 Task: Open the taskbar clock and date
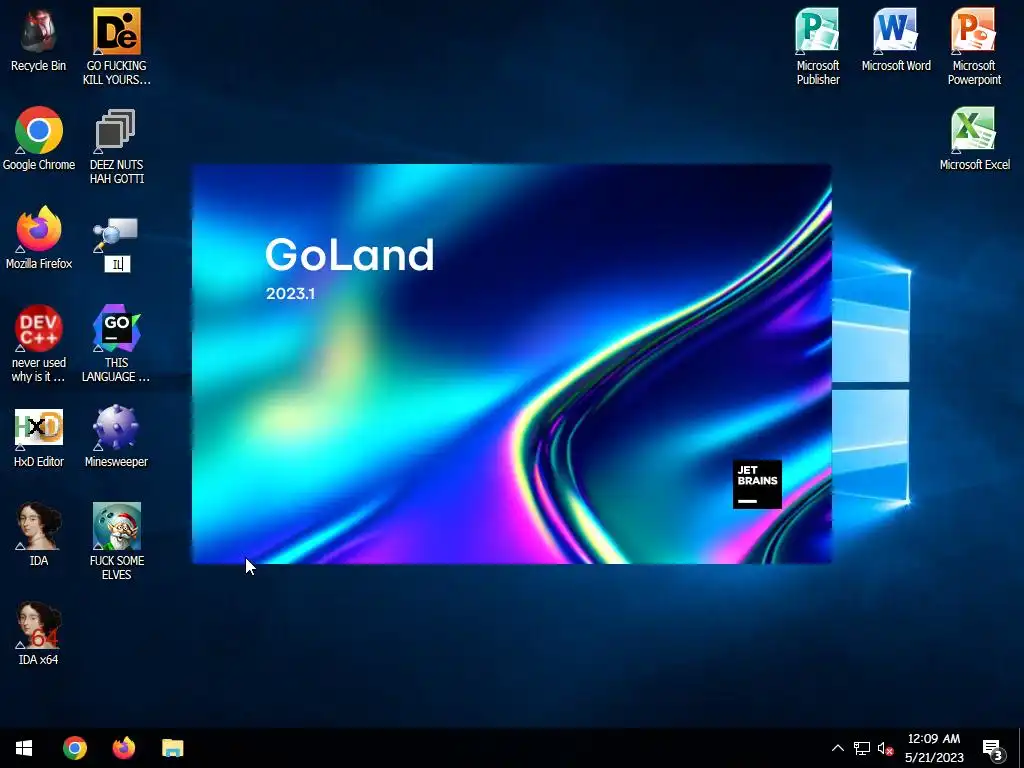click(934, 748)
